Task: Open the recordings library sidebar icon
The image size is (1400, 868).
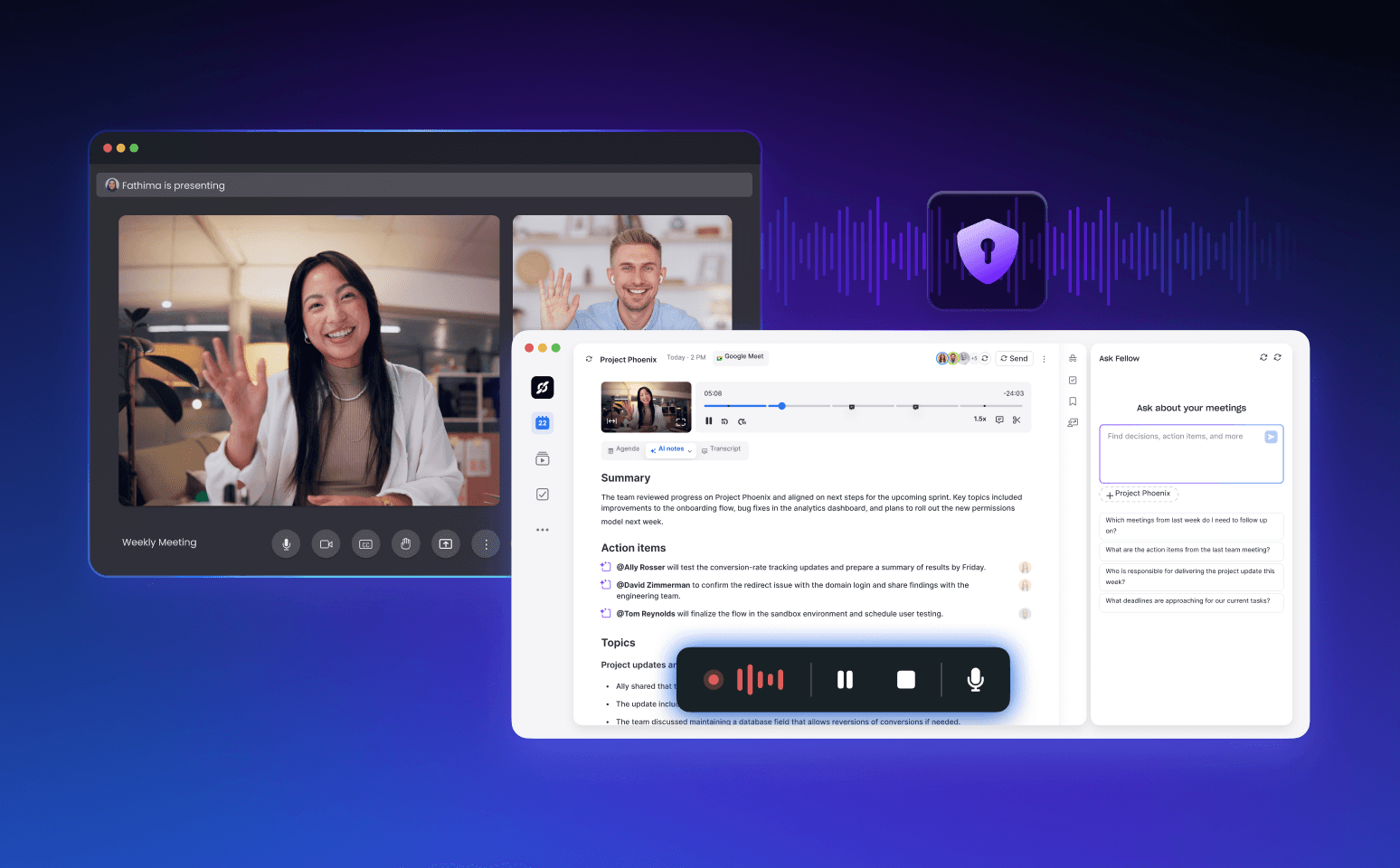Action: (543, 459)
